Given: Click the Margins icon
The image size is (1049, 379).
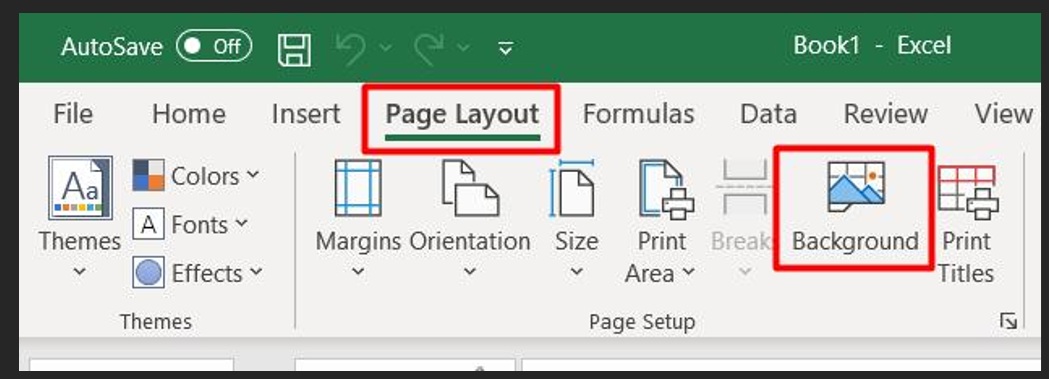Looking at the screenshot, I should coord(358,187).
